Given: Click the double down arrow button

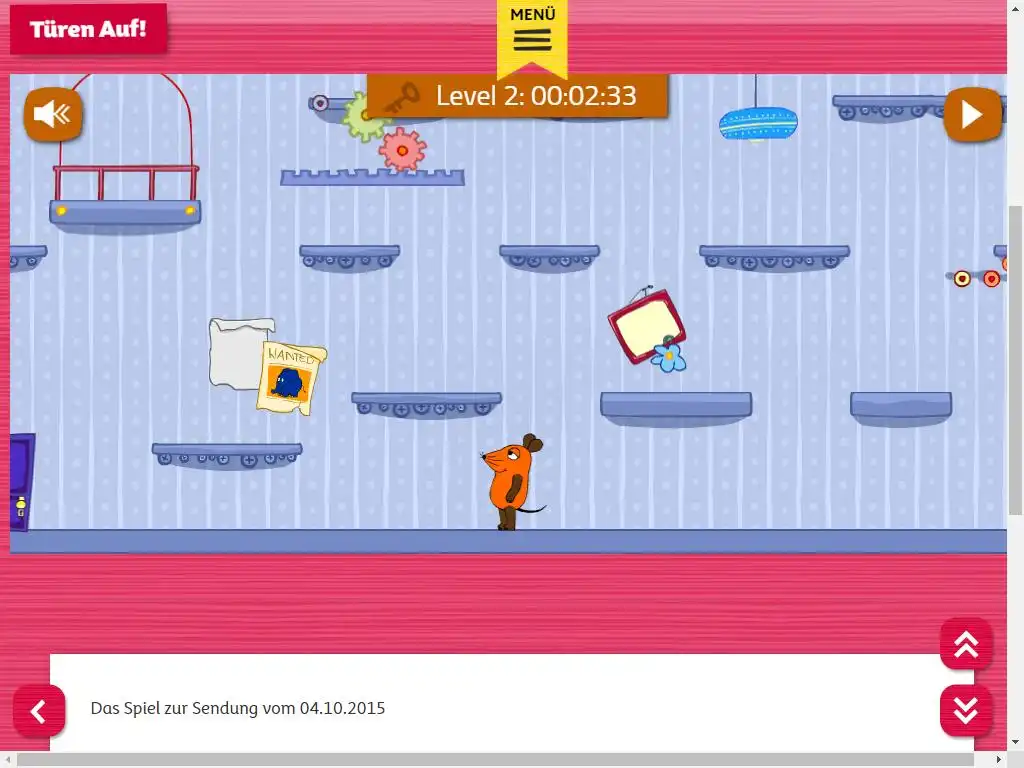Looking at the screenshot, I should pyautogui.click(x=966, y=711).
